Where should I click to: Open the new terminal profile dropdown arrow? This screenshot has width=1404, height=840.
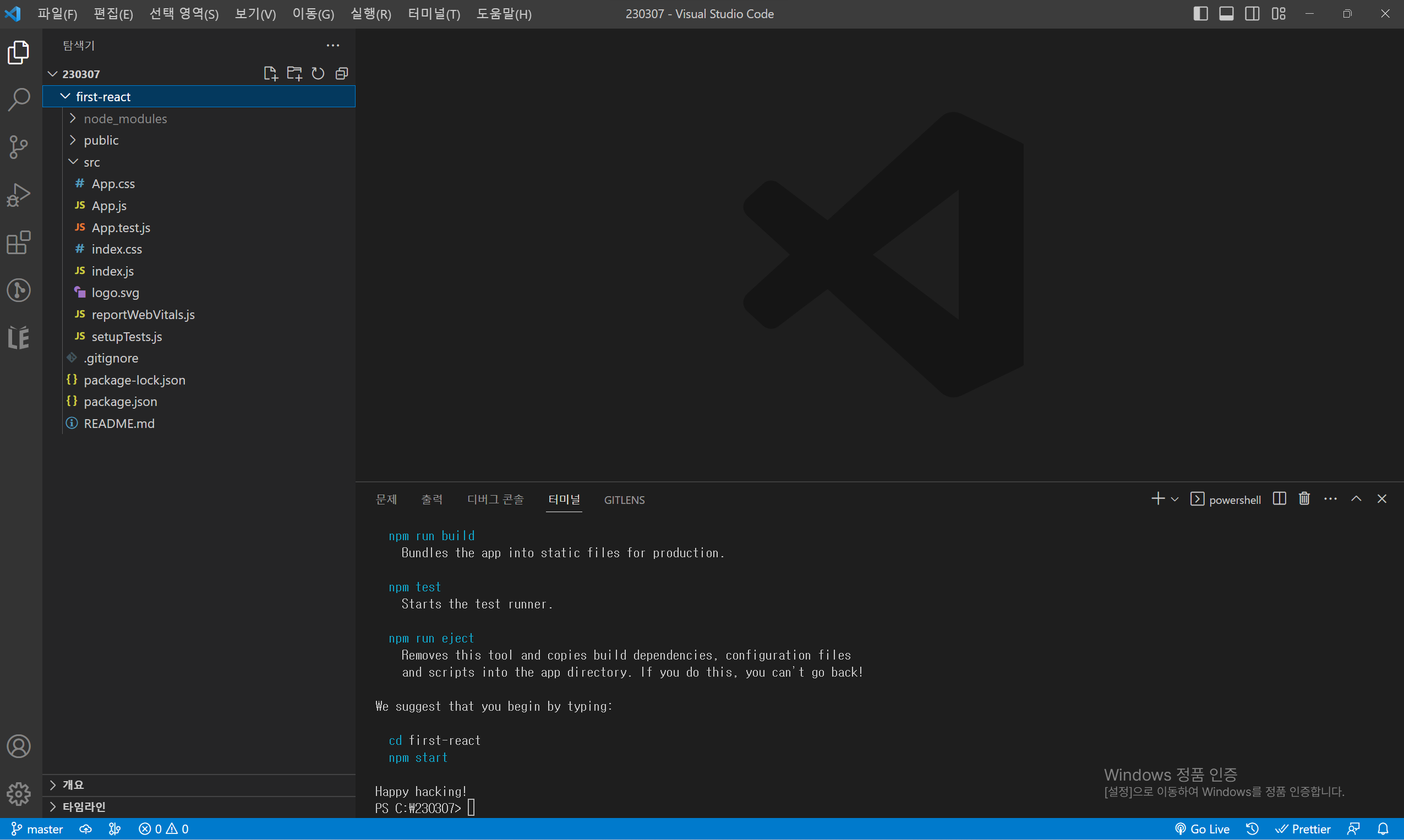click(1174, 499)
